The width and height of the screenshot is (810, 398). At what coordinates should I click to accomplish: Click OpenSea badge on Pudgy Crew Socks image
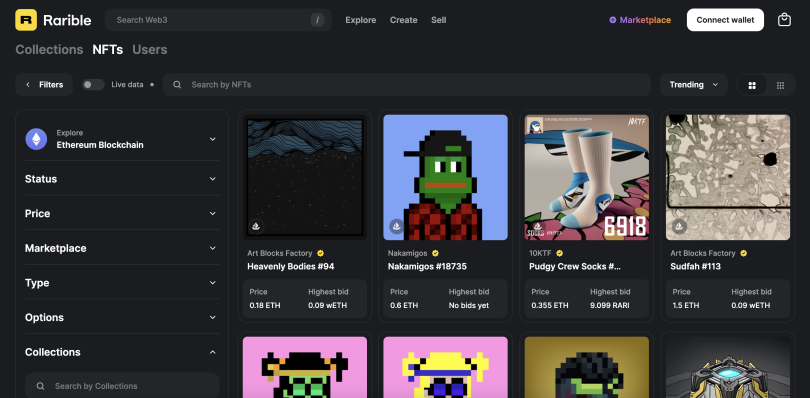click(538, 226)
